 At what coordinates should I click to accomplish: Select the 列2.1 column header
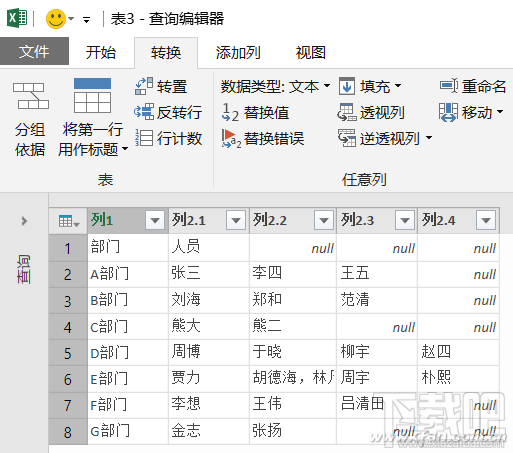point(209,220)
